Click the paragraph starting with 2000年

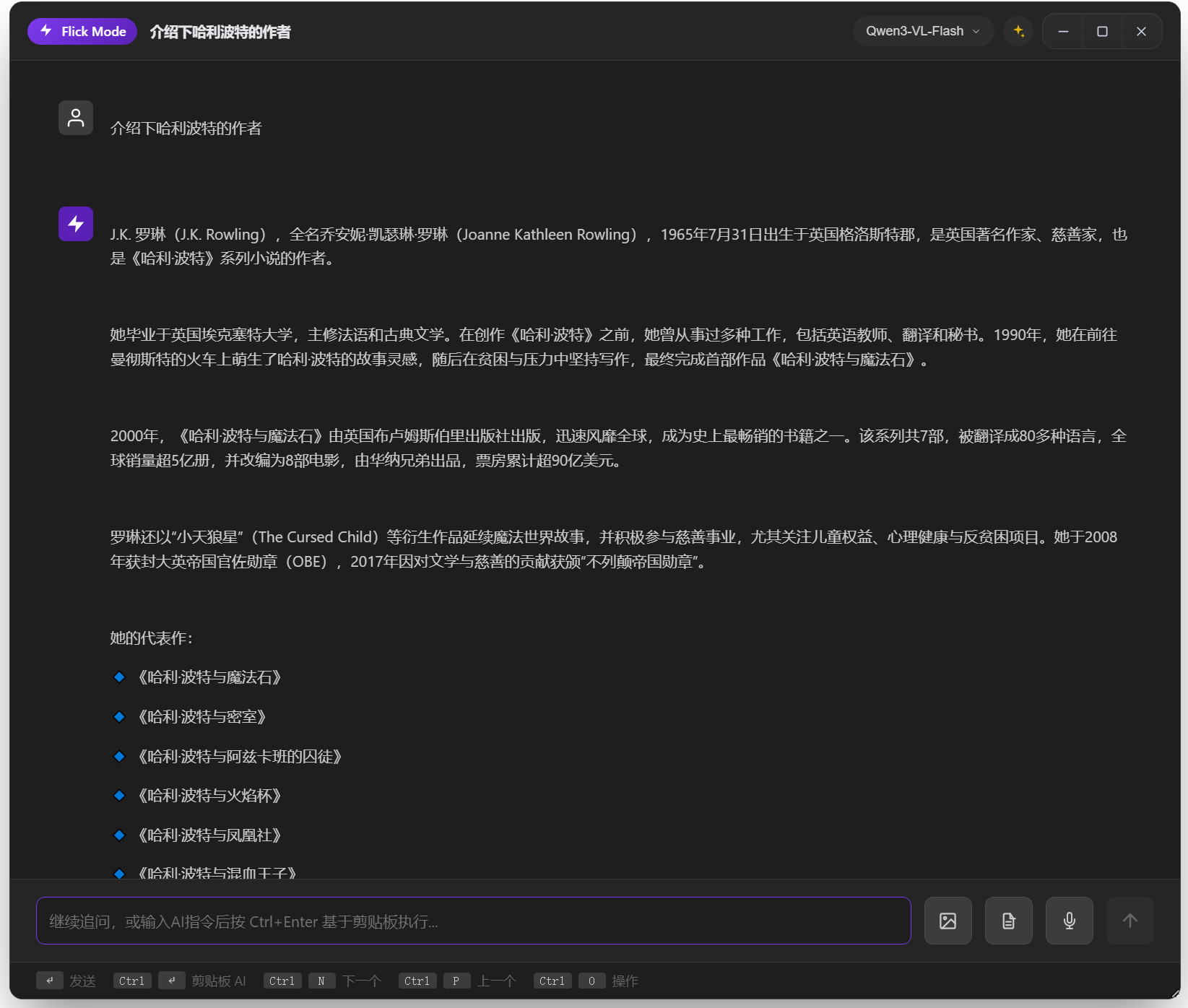pyautogui.click(x=618, y=448)
